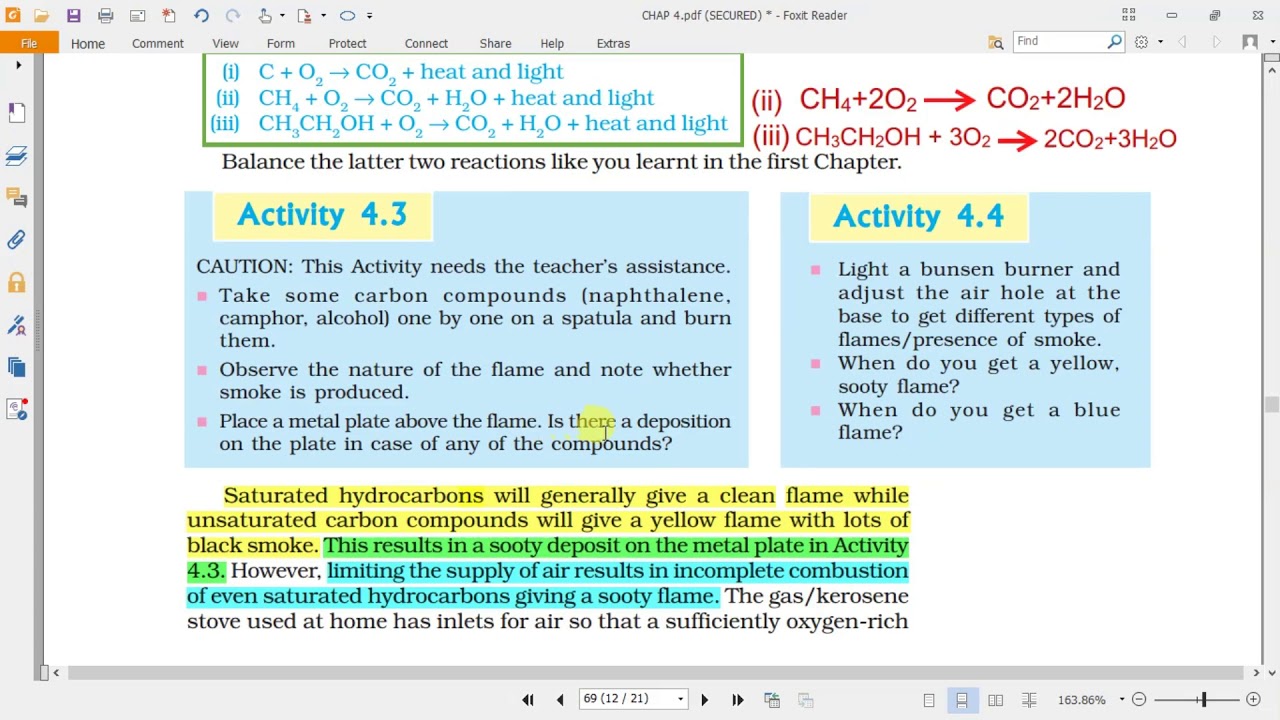Expand the navigation panel arrow at left top
The width and height of the screenshot is (1280, 720).
pos(18,65)
